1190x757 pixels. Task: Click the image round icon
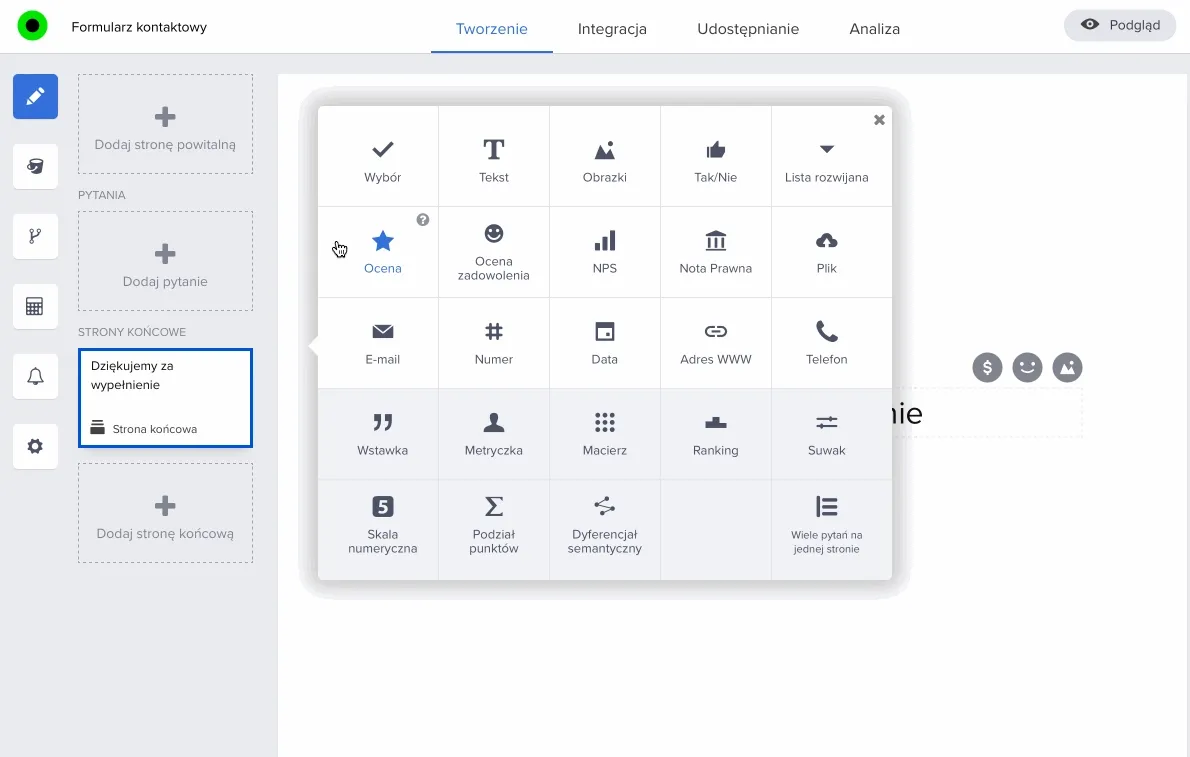1067,367
